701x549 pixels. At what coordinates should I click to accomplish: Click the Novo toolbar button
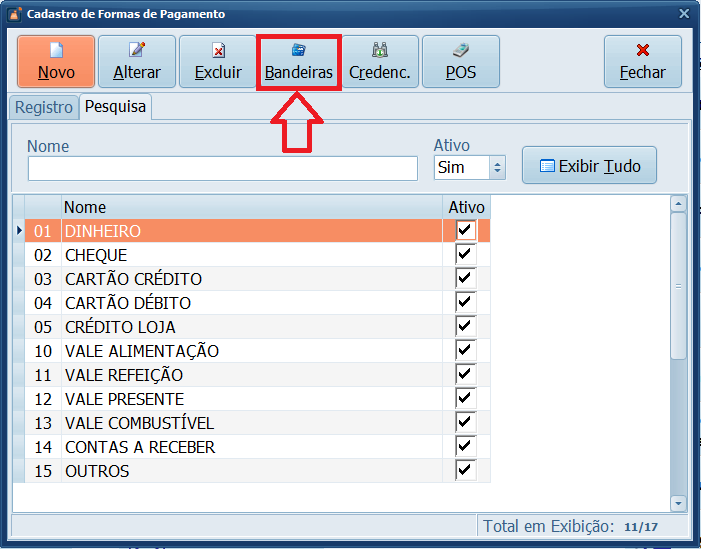(x=56, y=62)
